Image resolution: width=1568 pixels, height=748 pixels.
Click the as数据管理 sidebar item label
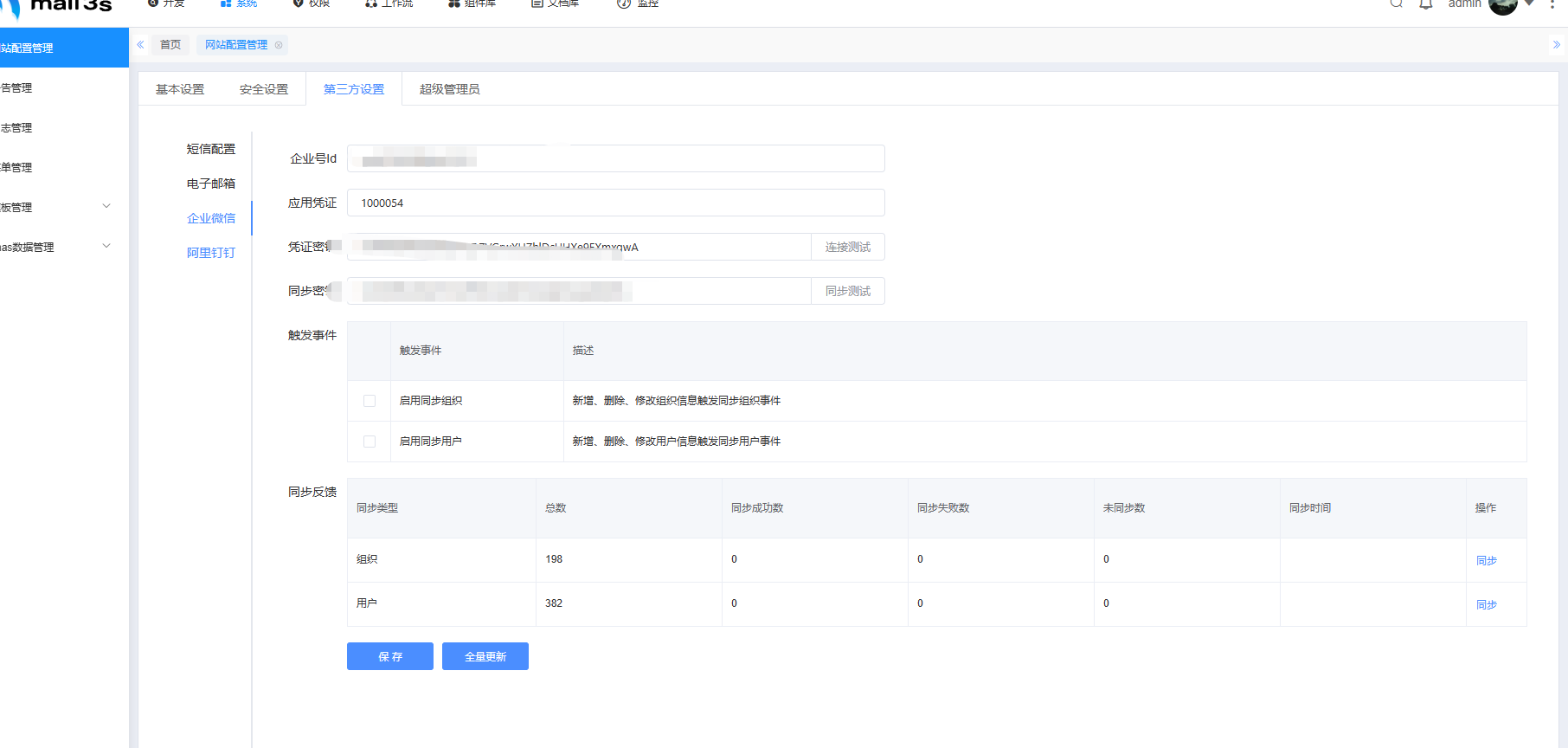pyautogui.click(x=27, y=247)
